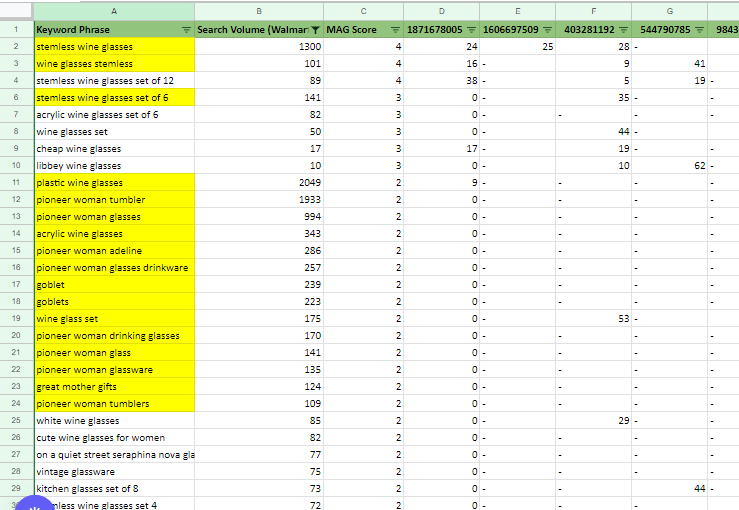Viewport: 739px width, 510px height.
Task: Click cell 'pioneer woman glass'
Action: tap(114, 353)
